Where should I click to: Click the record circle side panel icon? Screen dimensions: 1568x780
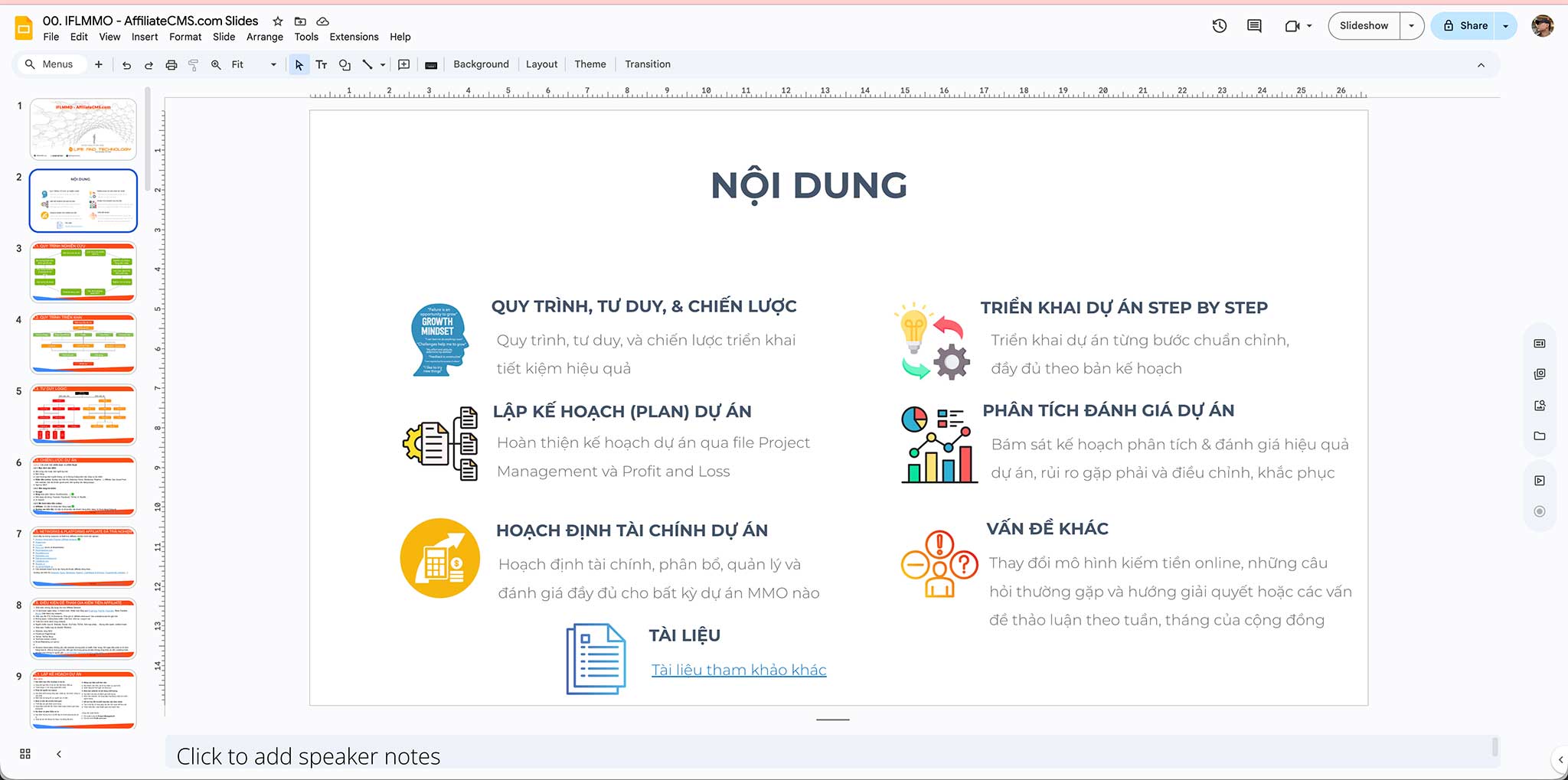click(x=1540, y=511)
